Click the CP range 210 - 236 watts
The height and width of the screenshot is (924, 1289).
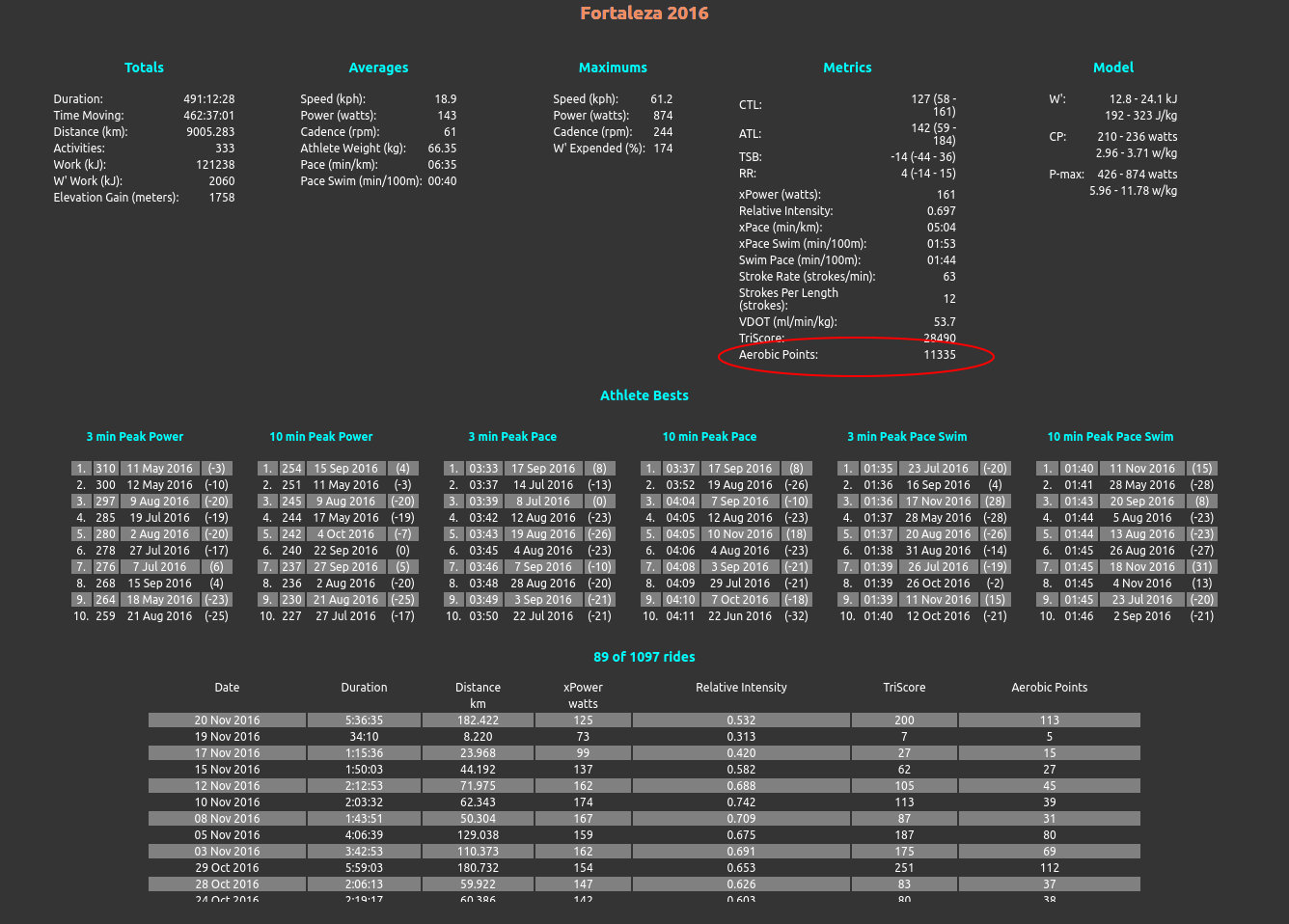(x=1137, y=137)
